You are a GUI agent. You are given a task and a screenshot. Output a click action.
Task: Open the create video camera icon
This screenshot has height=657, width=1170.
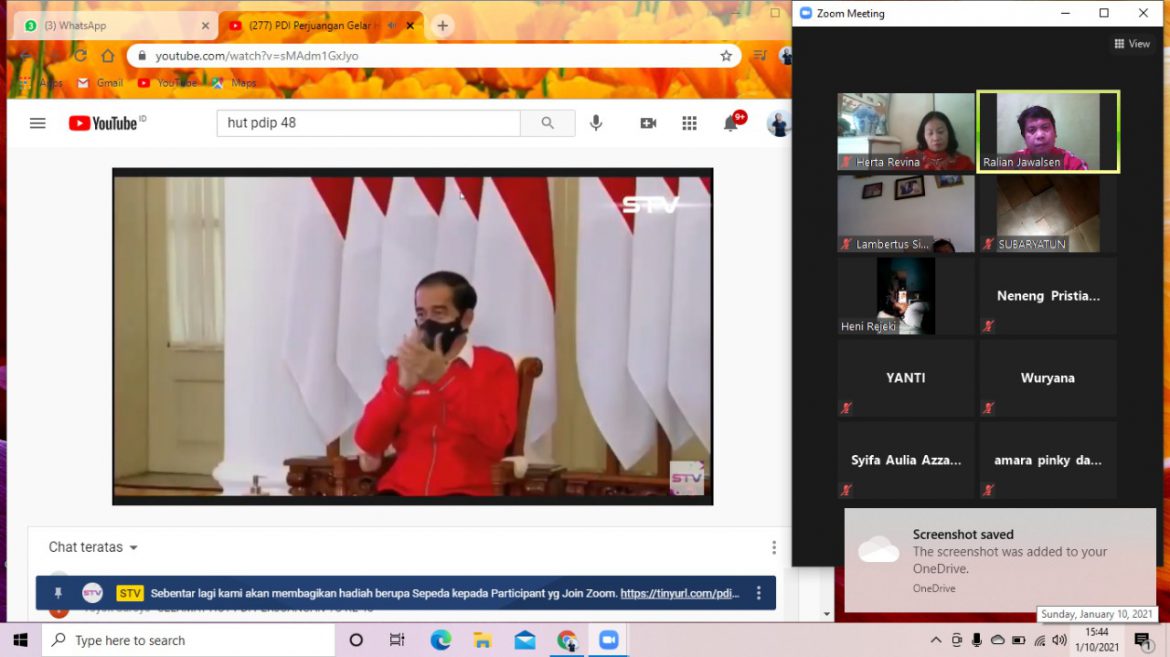pos(647,122)
